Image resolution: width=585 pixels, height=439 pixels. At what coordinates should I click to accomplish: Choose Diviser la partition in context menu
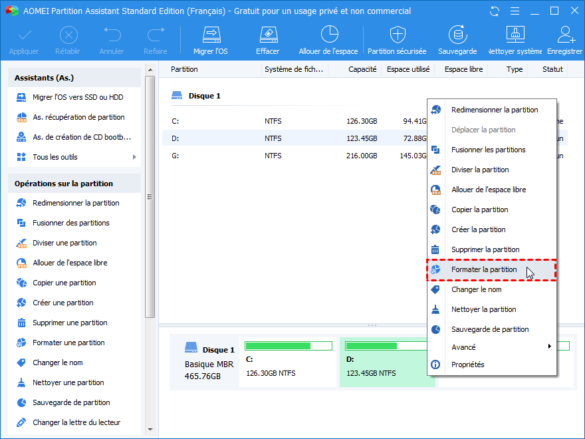coord(492,170)
